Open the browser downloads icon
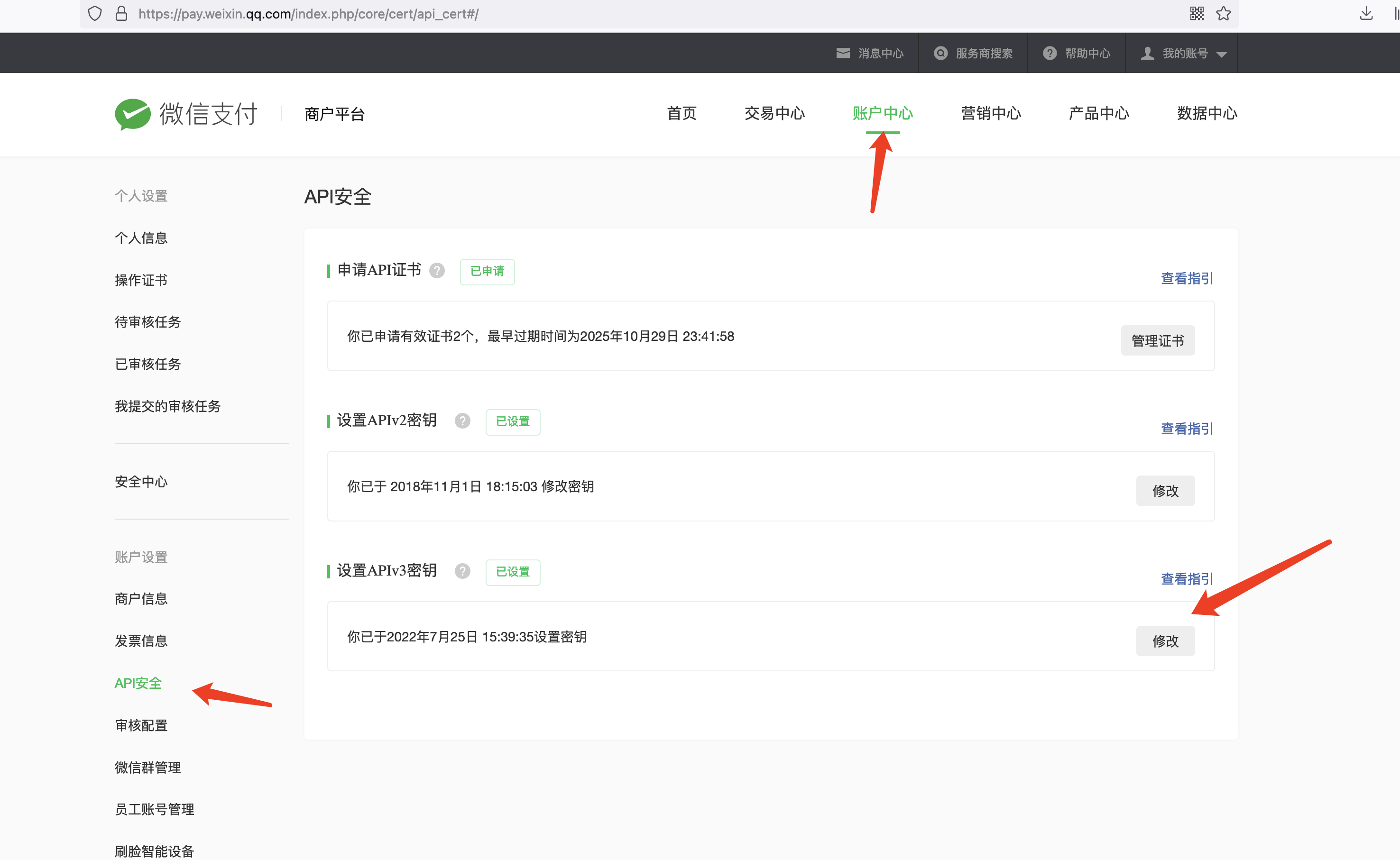Viewport: 1400px width, 860px height. 1366,14
